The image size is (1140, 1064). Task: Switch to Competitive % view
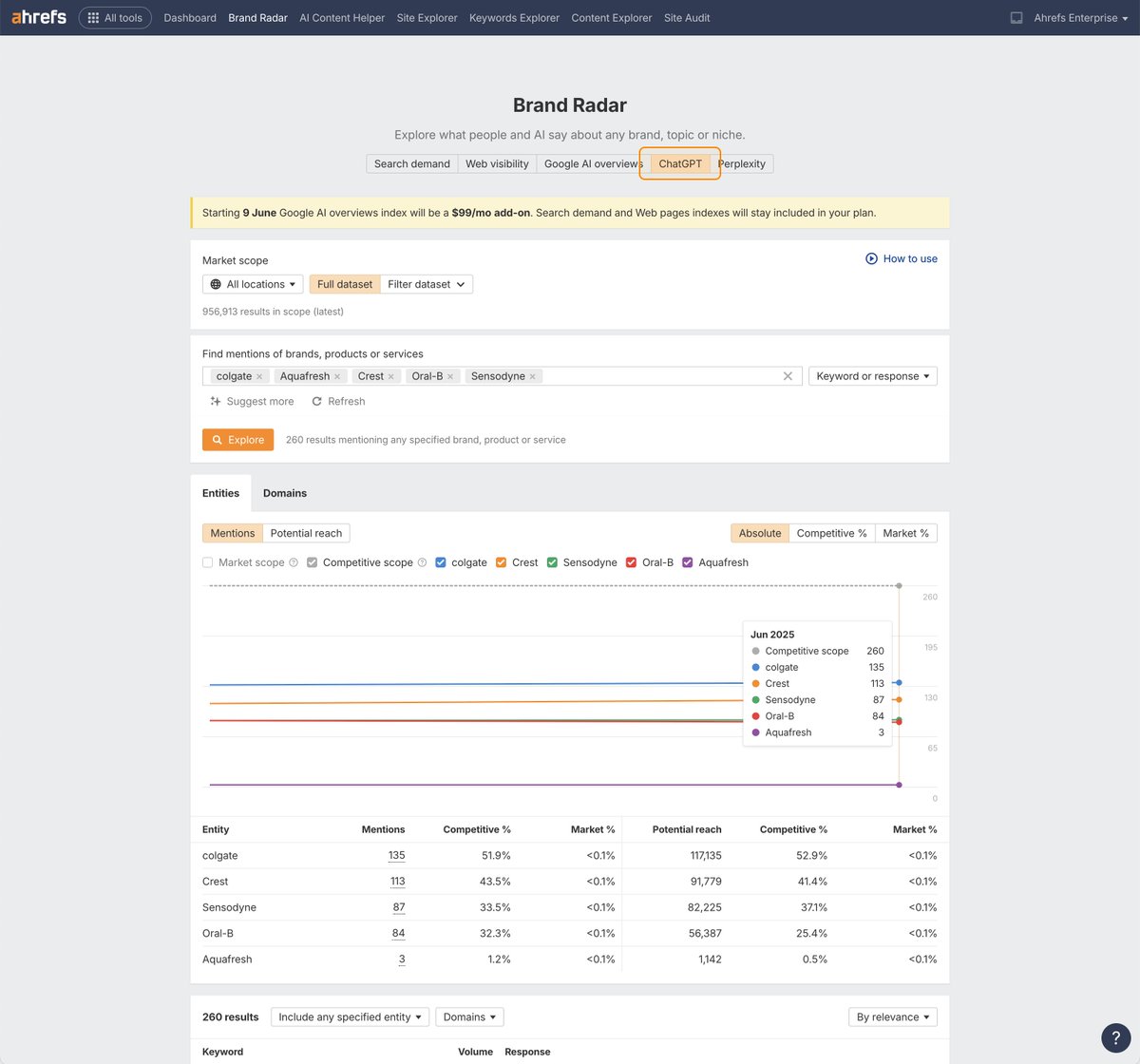click(831, 533)
